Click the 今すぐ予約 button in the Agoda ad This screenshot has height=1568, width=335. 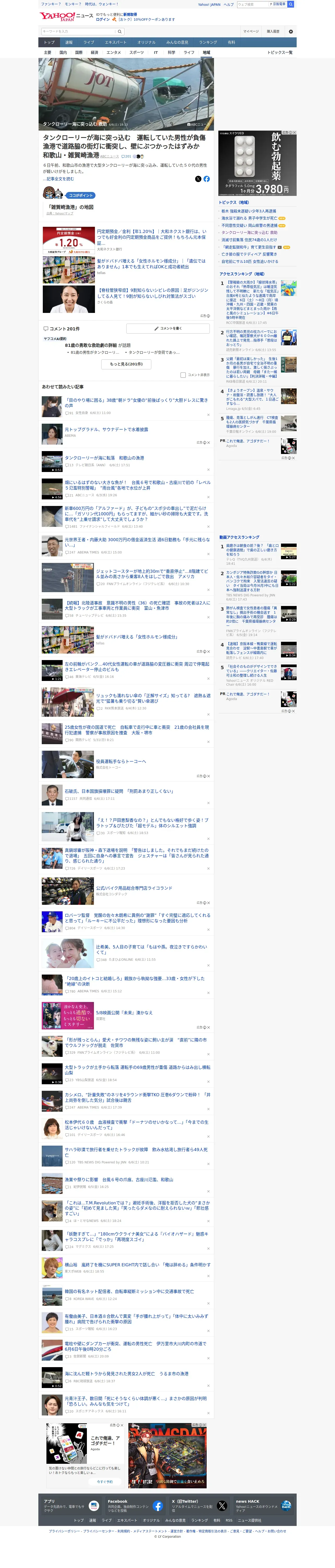[105, 1481]
